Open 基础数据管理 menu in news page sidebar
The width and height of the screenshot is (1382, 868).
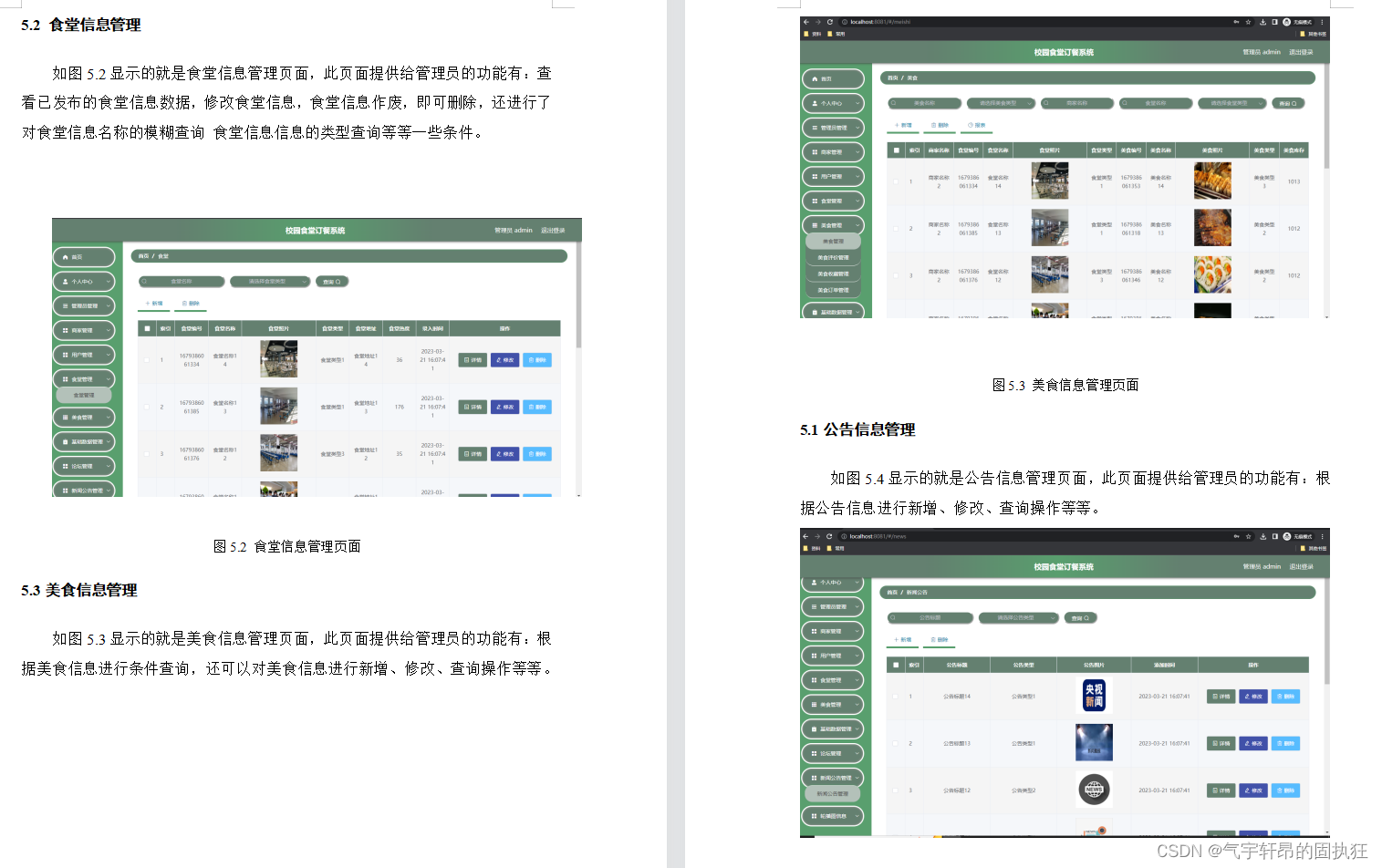click(833, 729)
